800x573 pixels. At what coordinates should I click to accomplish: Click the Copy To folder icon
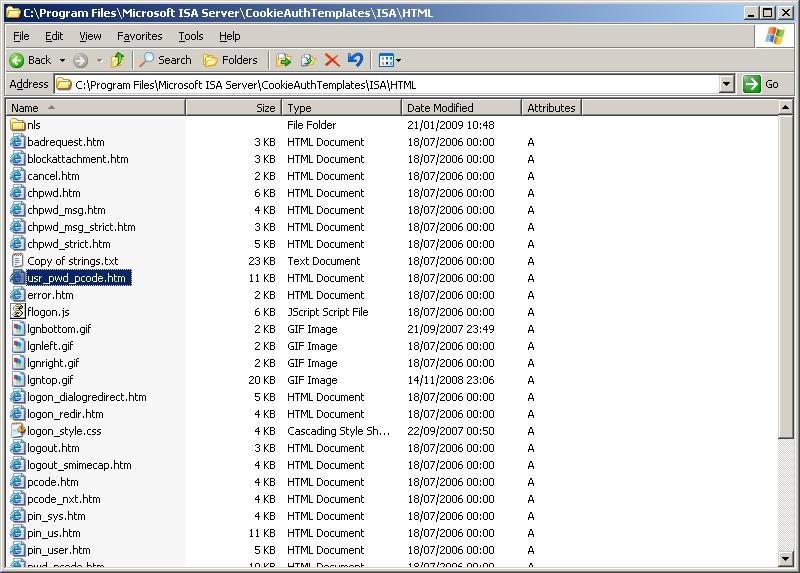click(308, 60)
